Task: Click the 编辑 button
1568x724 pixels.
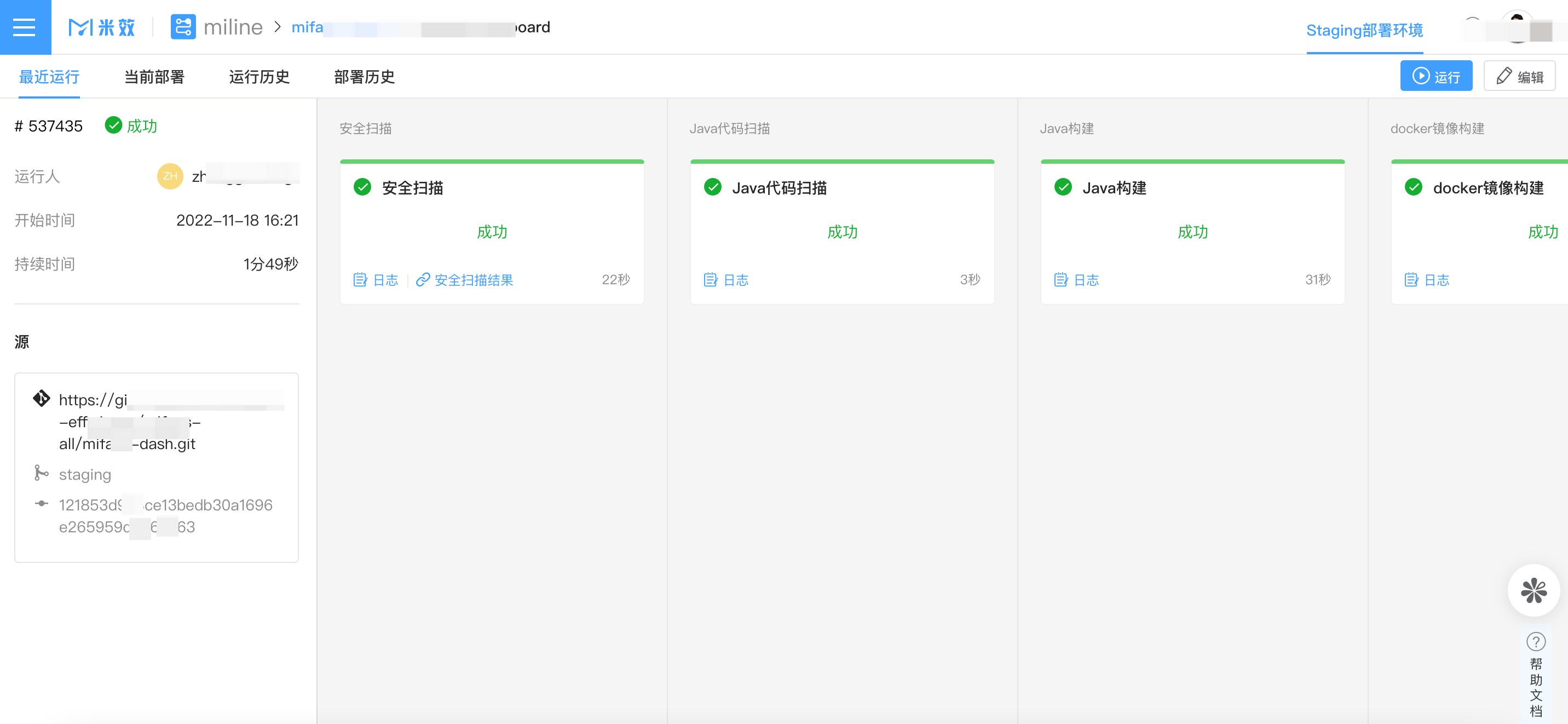Action: [x=1519, y=77]
